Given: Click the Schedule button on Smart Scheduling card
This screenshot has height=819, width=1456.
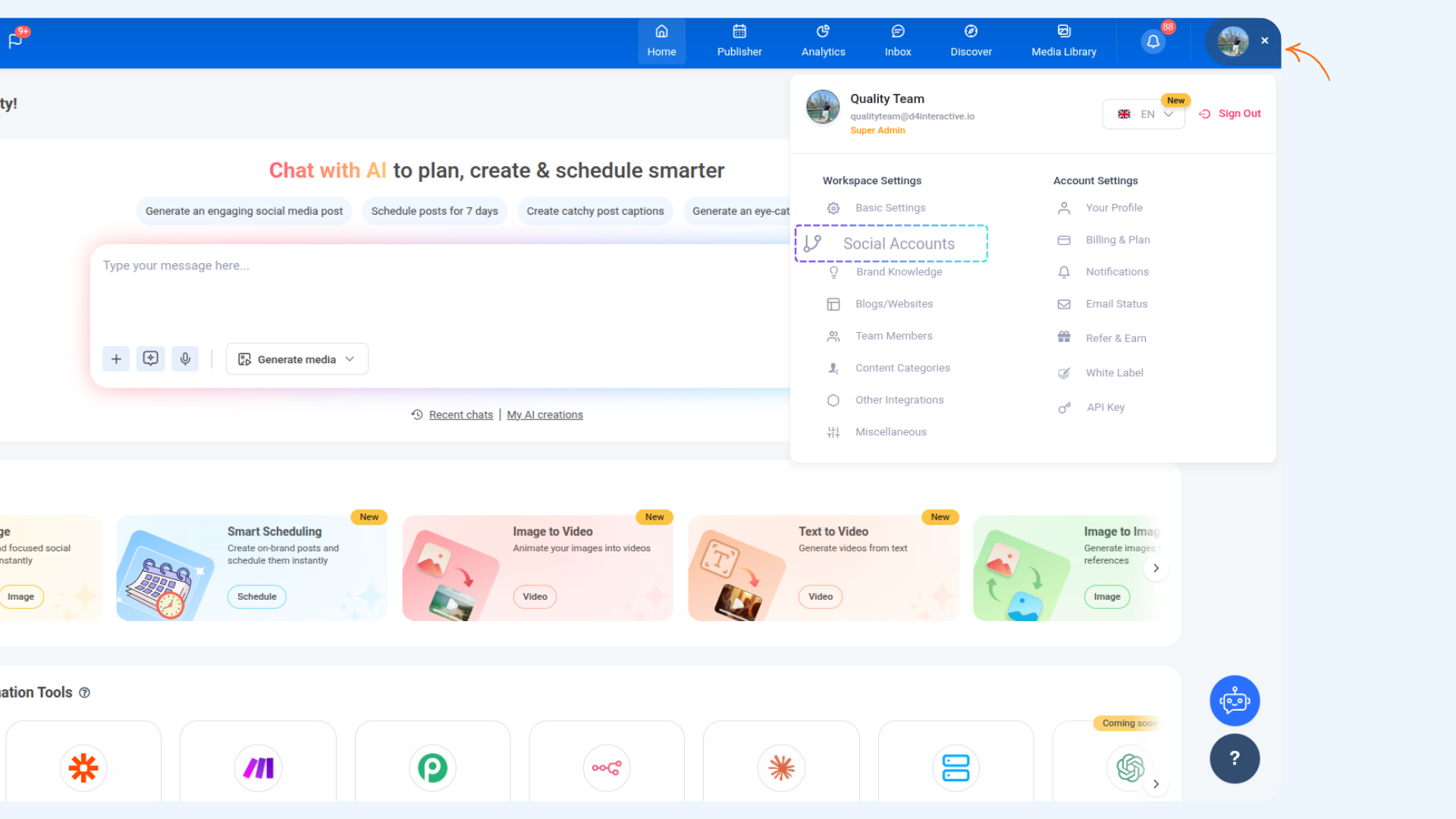Looking at the screenshot, I should tap(256, 597).
